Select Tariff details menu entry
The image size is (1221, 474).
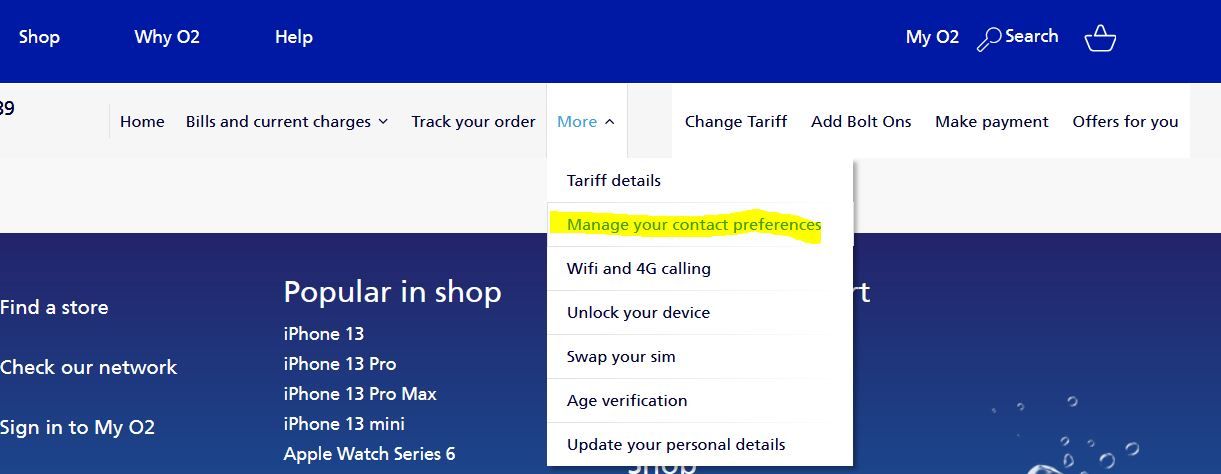[x=614, y=181]
